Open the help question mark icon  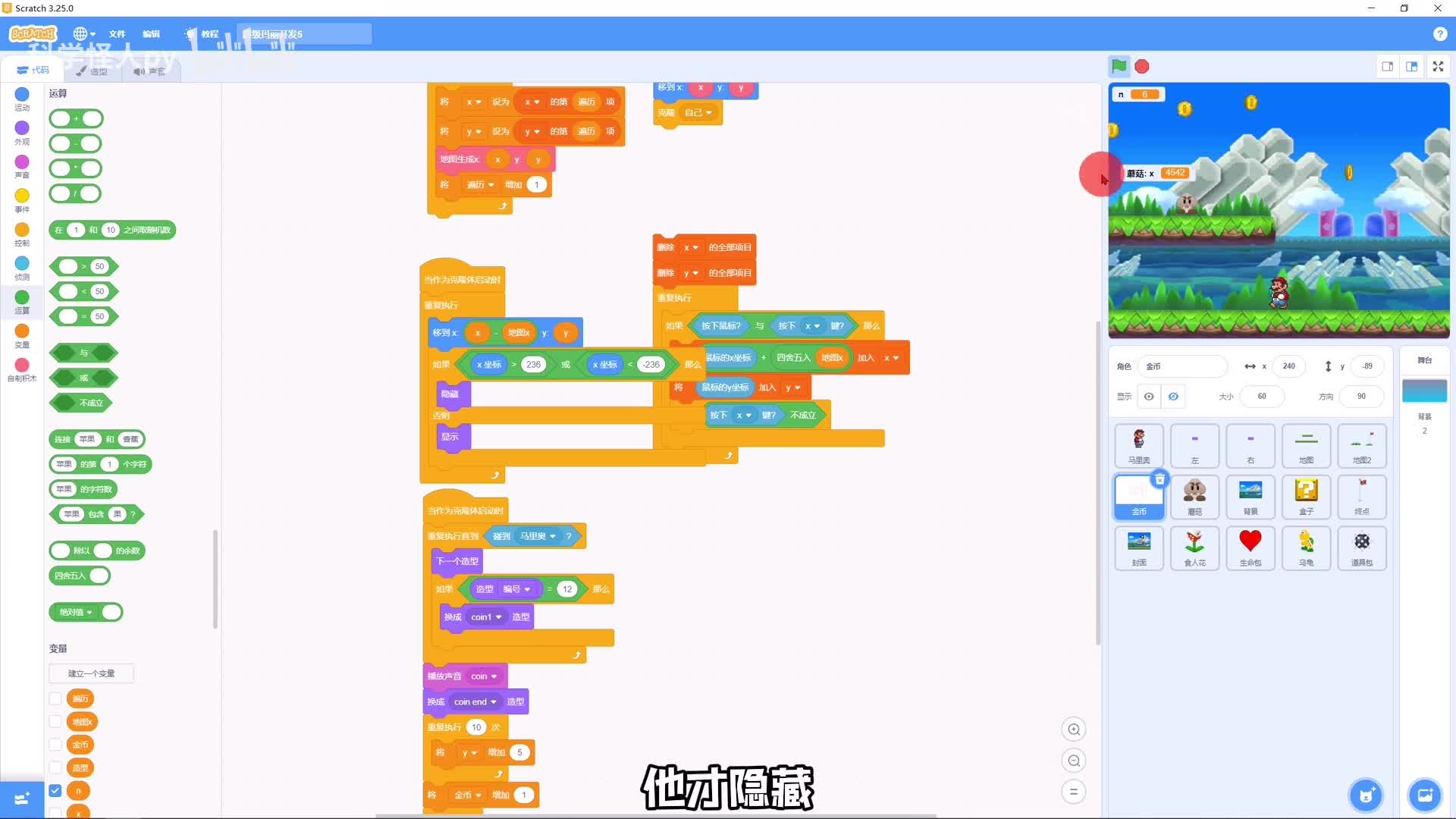[x=1440, y=34]
